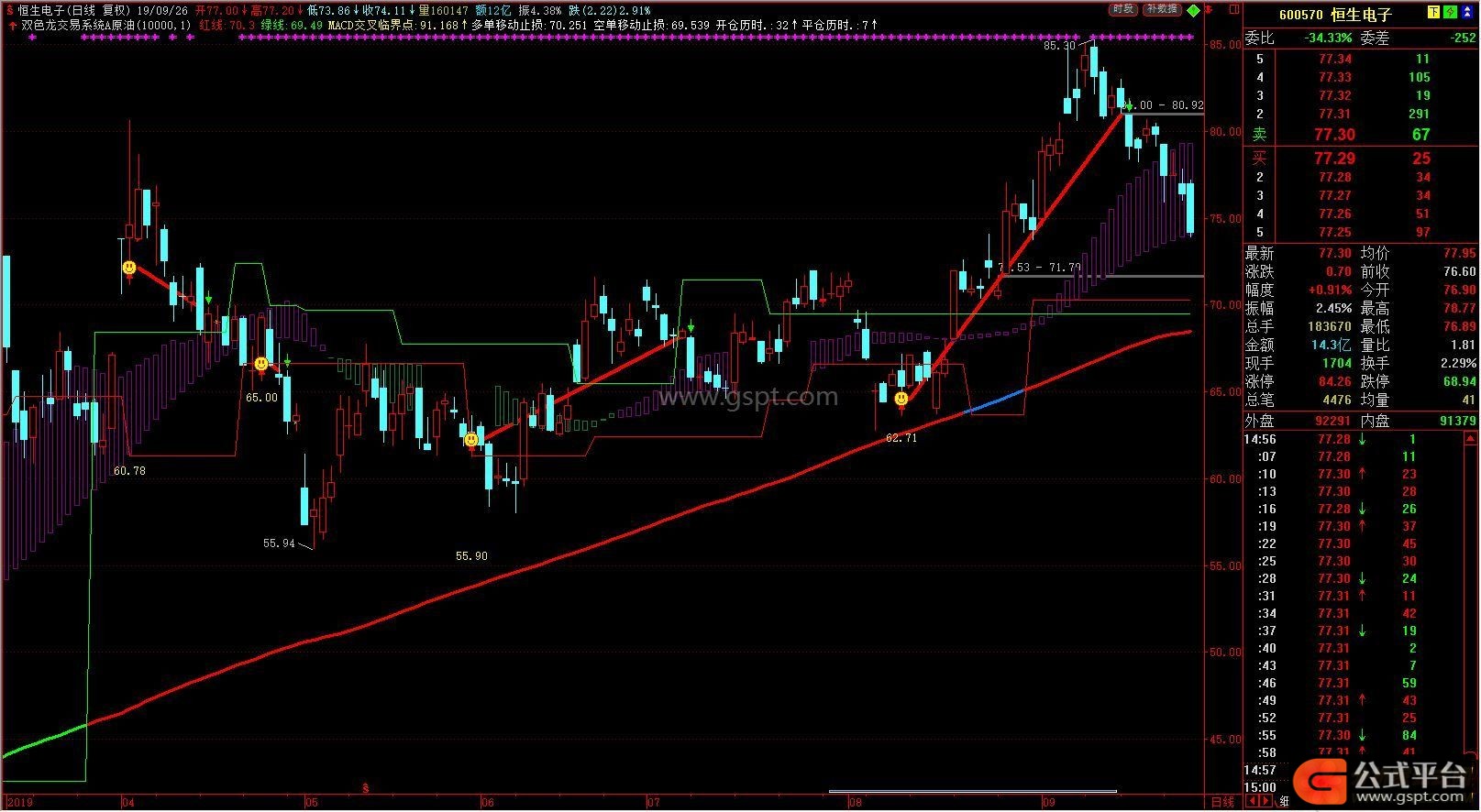Open the 日线 period selector at the chart bottom
Screen dimensions: 1481x812
pyautogui.click(x=1222, y=802)
